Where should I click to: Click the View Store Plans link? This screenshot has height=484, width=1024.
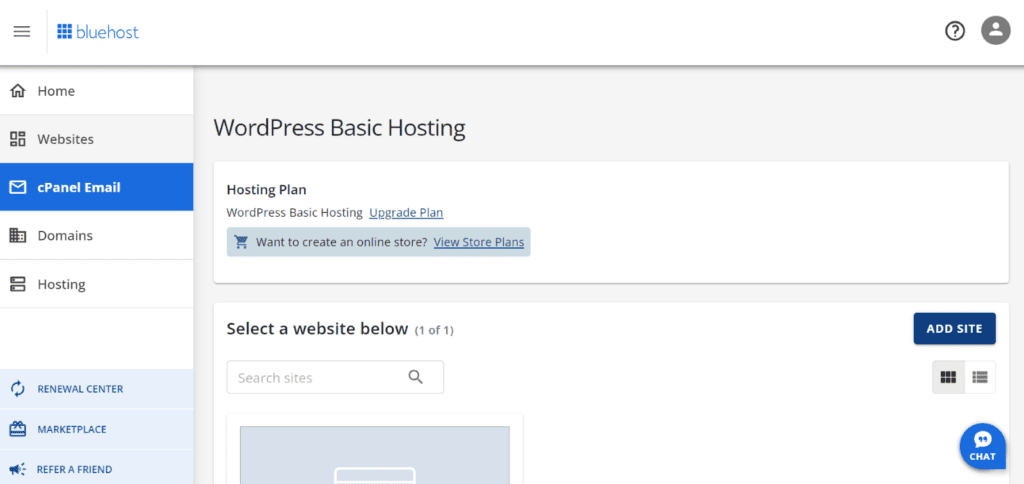tap(479, 242)
